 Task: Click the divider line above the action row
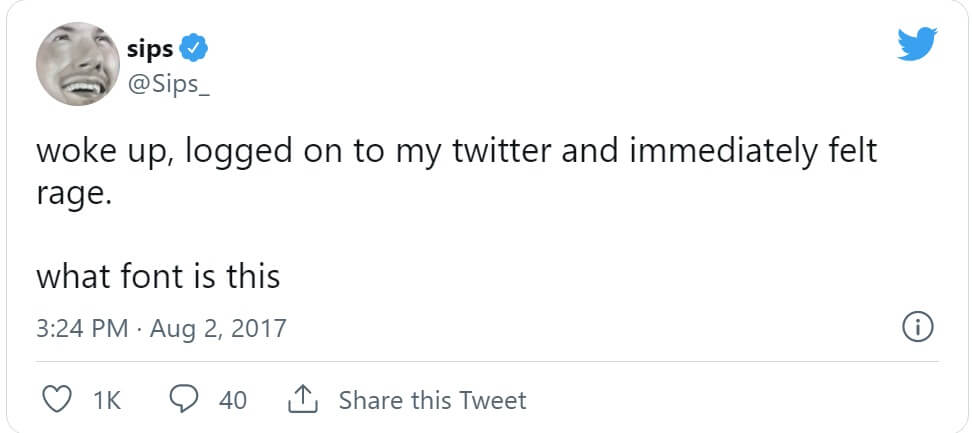point(485,361)
